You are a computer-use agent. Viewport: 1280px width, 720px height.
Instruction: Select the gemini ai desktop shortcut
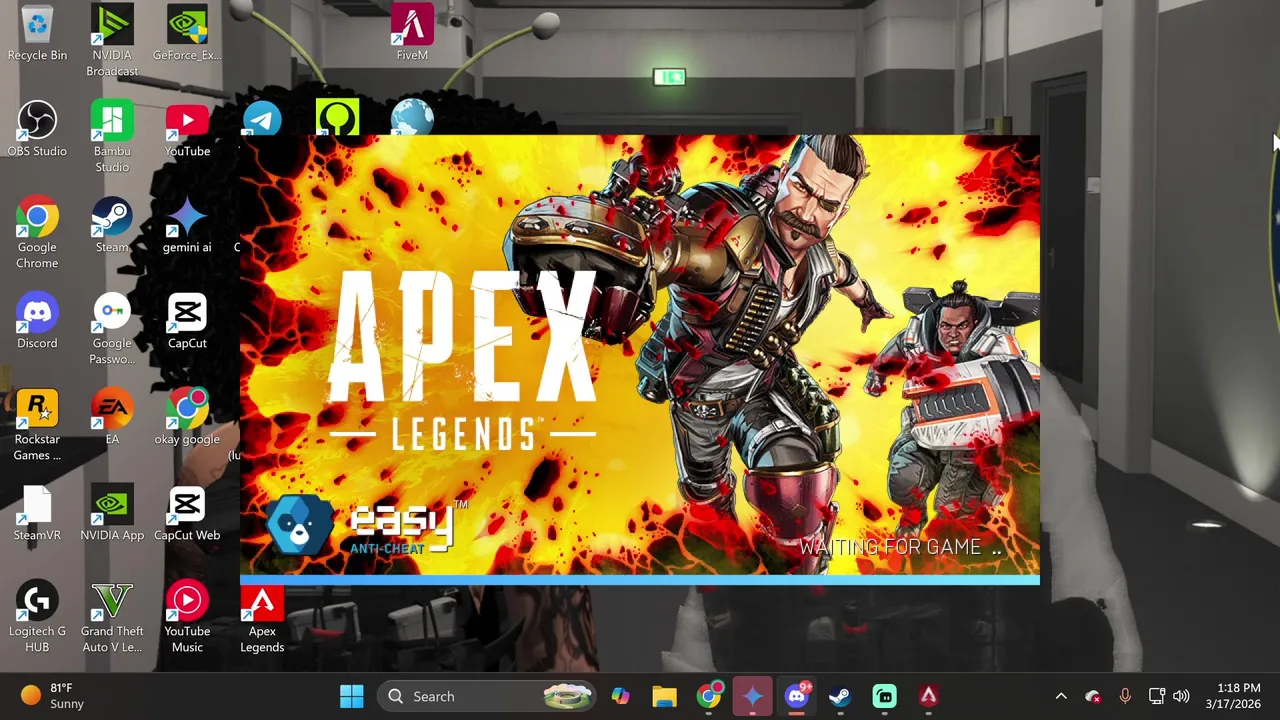[x=187, y=226]
